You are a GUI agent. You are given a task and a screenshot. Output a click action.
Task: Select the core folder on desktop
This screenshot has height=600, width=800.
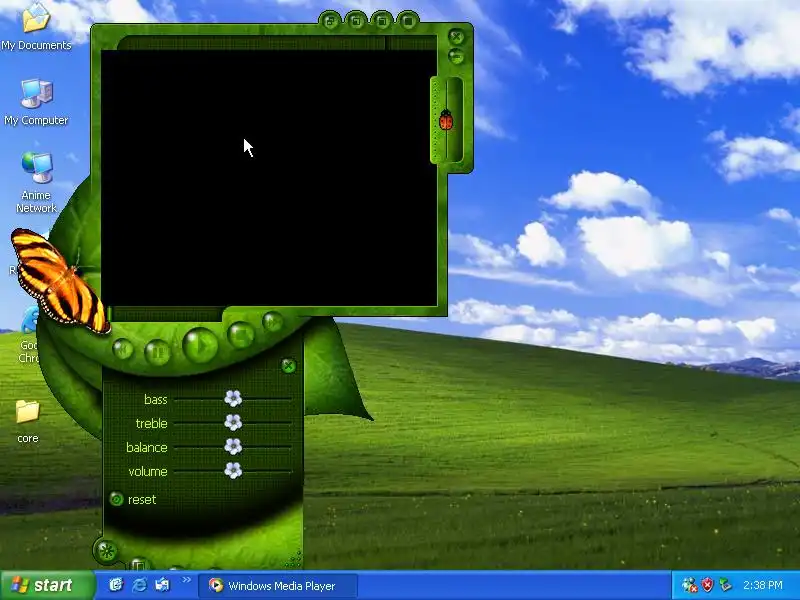tap(28, 422)
